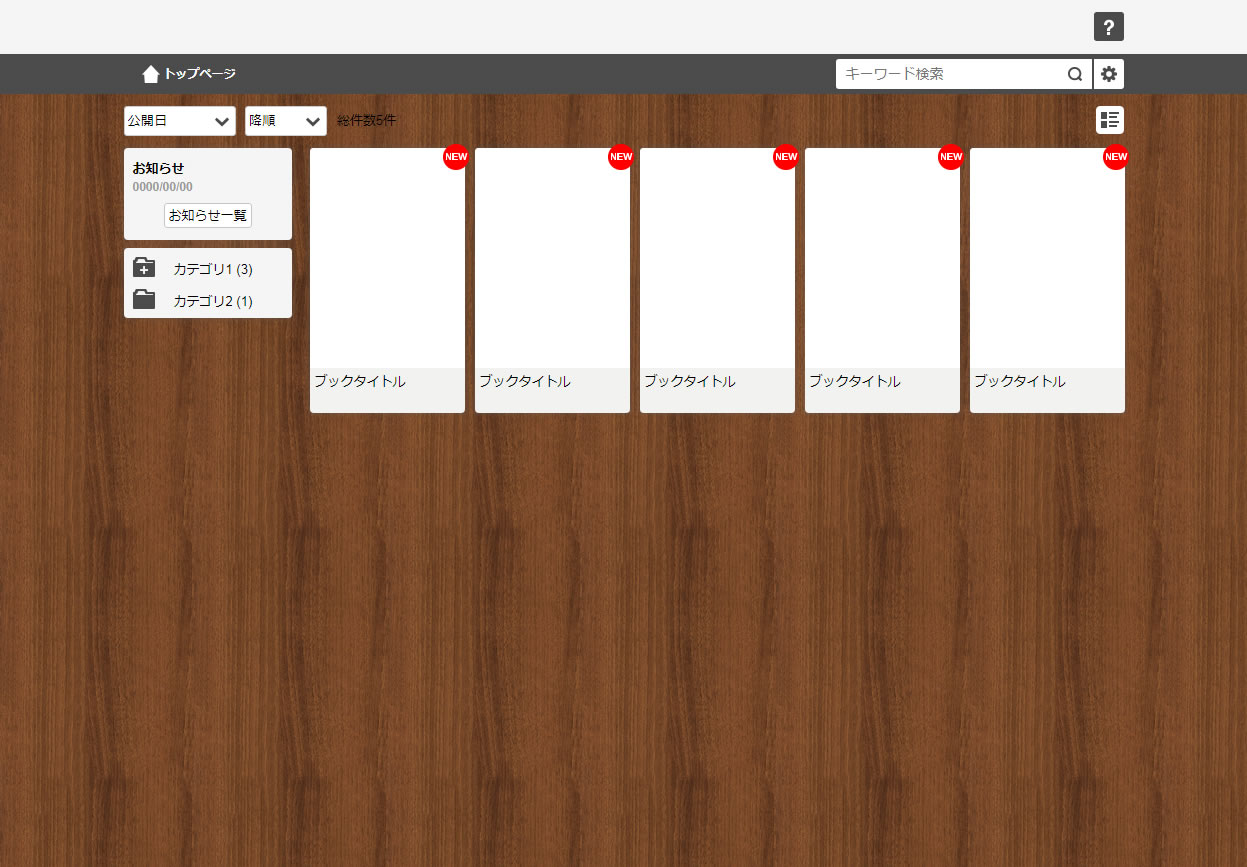Viewport: 1247px width, 867px height.
Task: Switch to list view layout icon
Action: 1110,120
